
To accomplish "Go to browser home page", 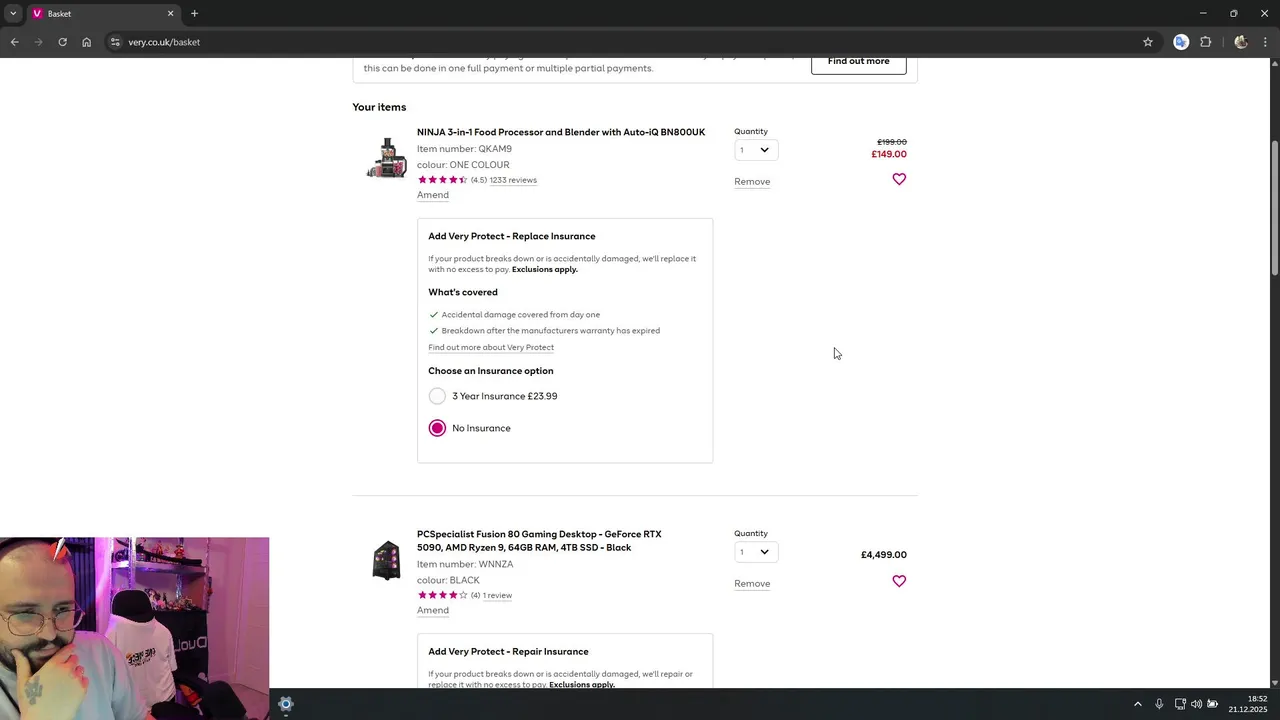I will click(x=86, y=42).
